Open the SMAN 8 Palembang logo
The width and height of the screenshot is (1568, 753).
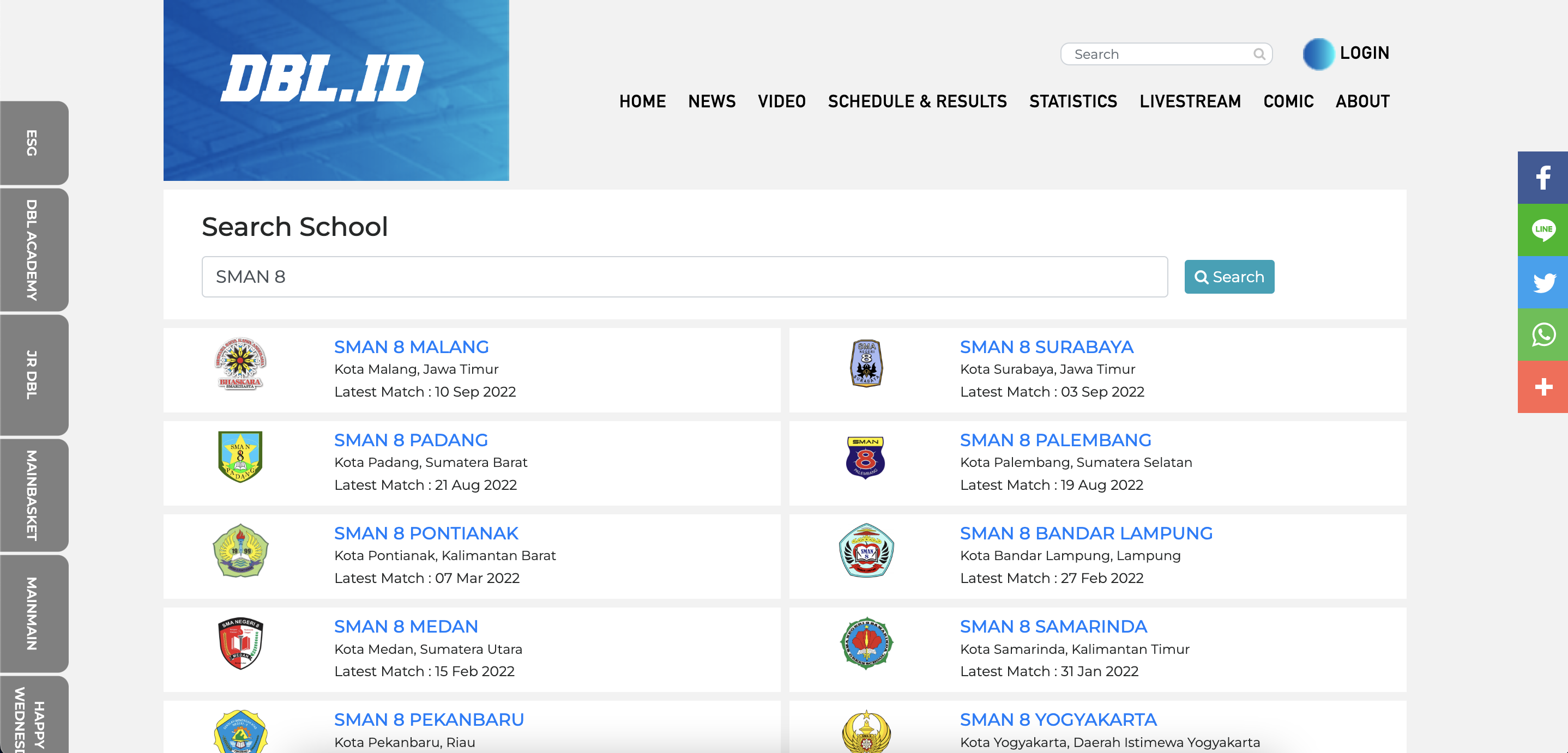click(x=866, y=457)
